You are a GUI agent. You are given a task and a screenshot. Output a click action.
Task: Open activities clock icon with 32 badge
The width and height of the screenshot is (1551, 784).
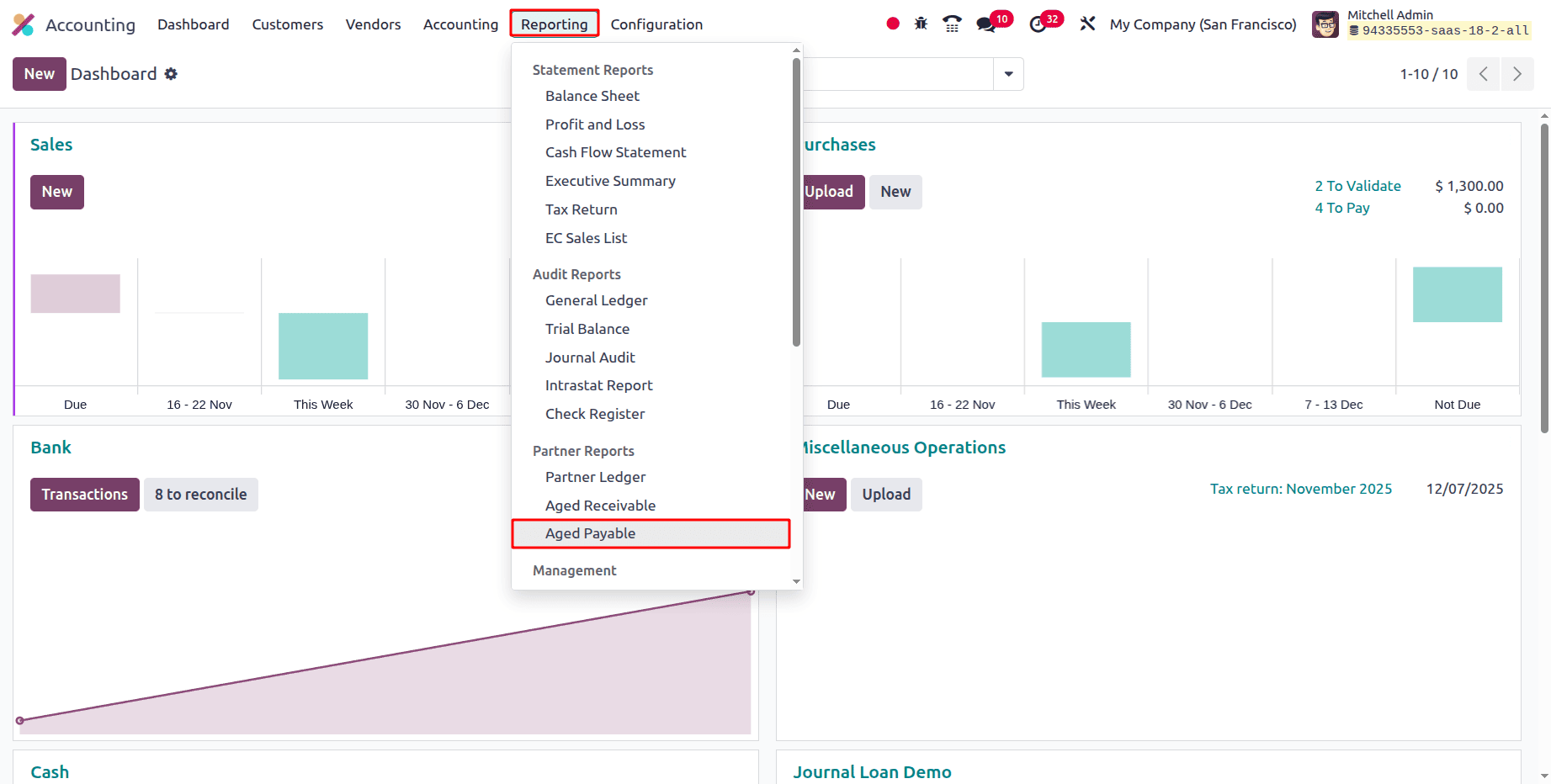click(1038, 24)
